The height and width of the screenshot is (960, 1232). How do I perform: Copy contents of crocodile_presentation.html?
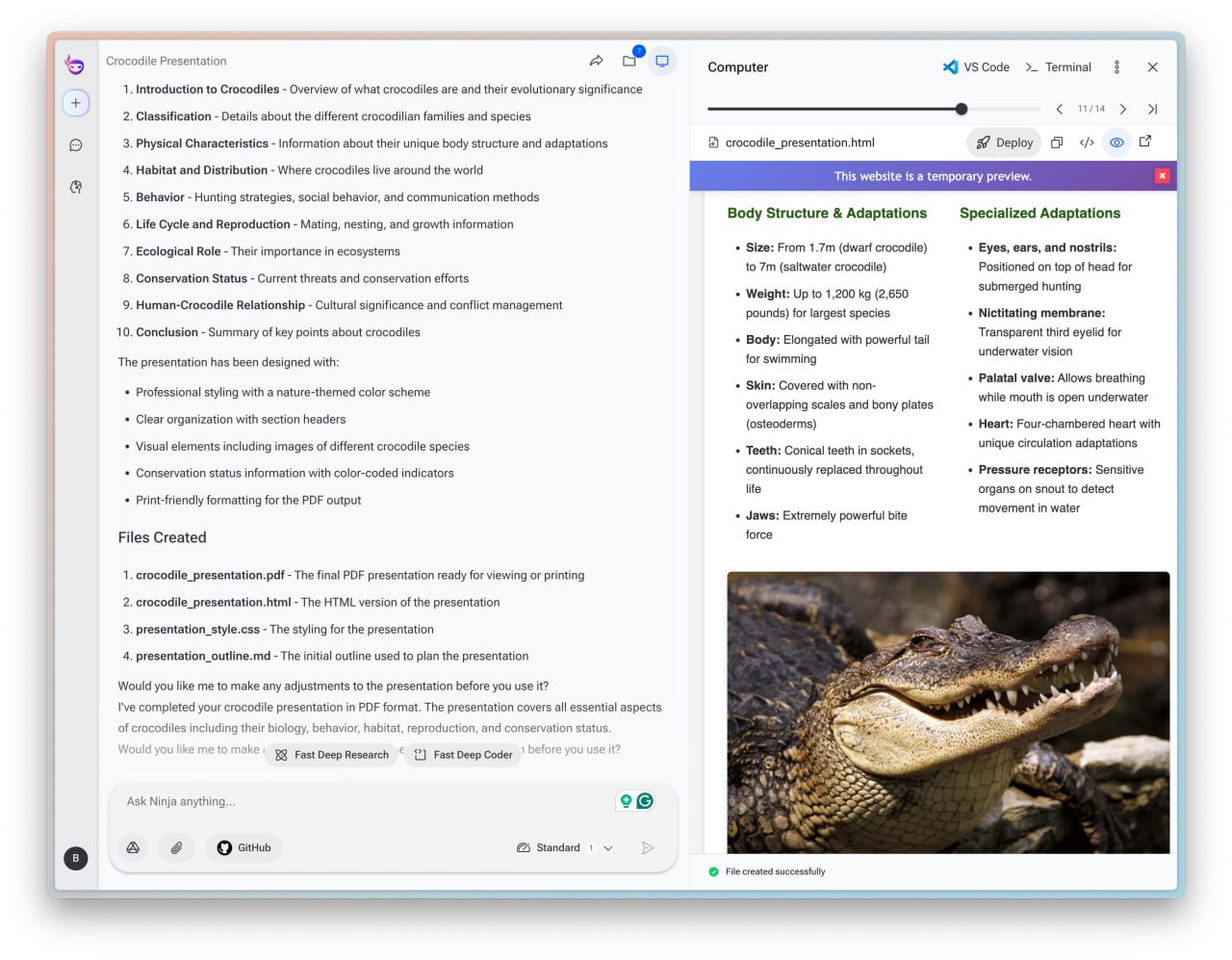(x=1057, y=142)
